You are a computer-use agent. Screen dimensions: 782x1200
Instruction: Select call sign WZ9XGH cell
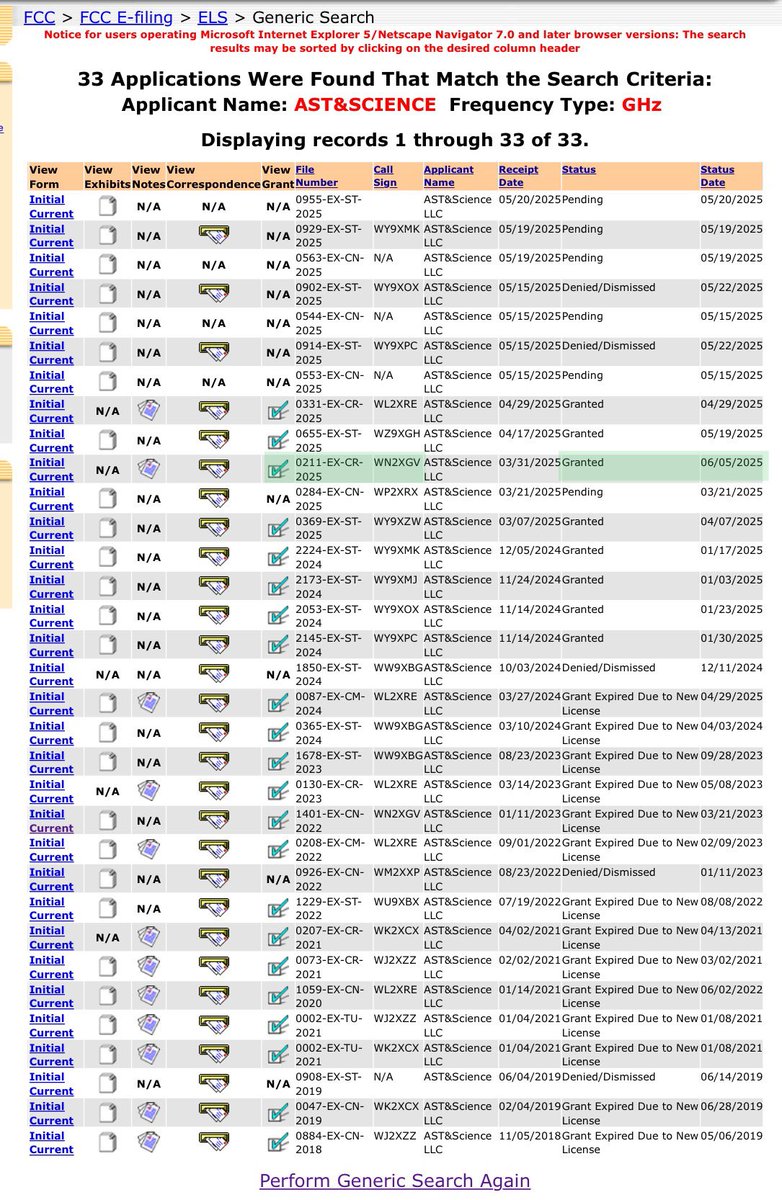coord(396,434)
